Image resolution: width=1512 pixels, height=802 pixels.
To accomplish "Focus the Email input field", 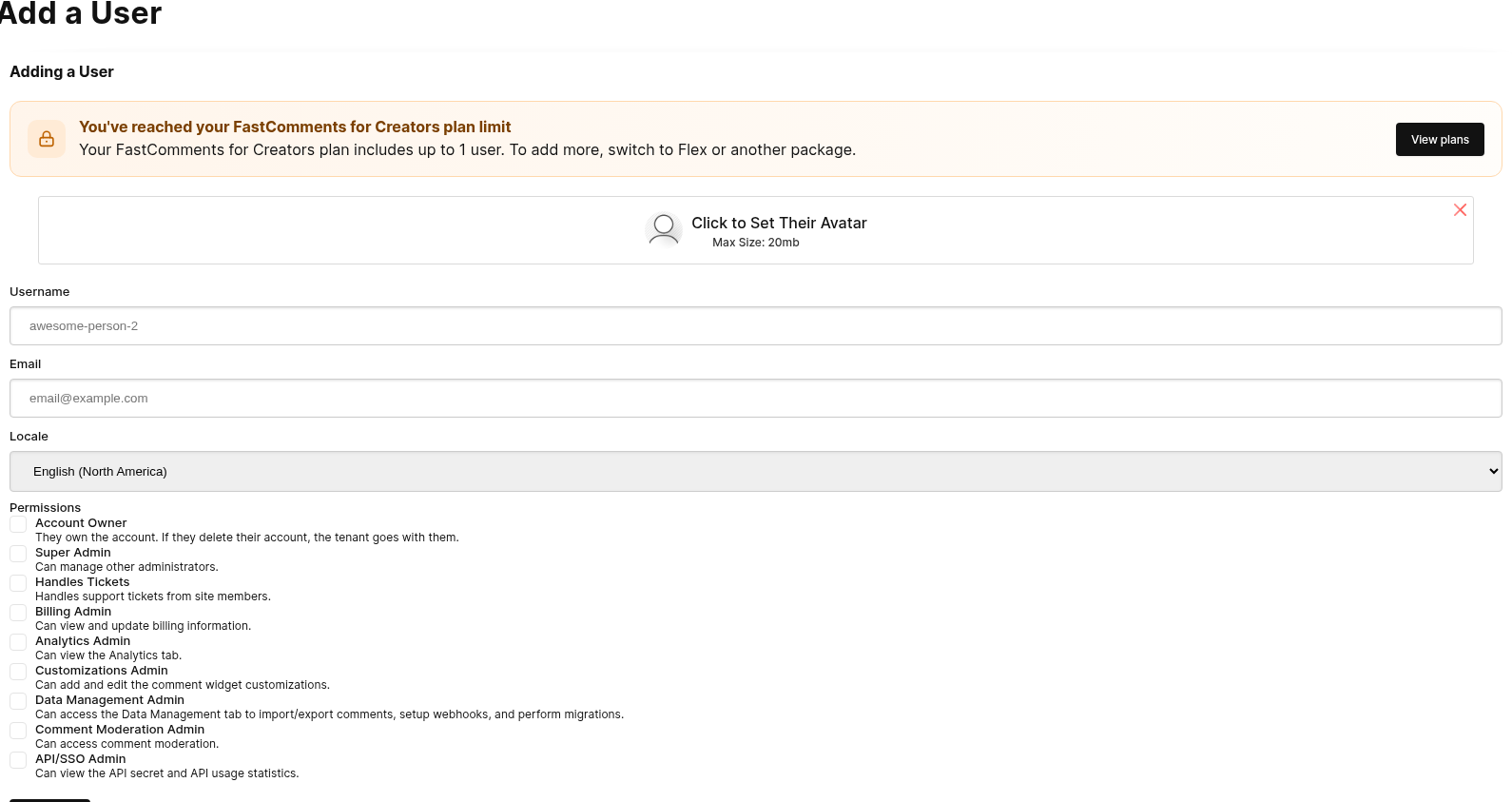I will (x=756, y=398).
